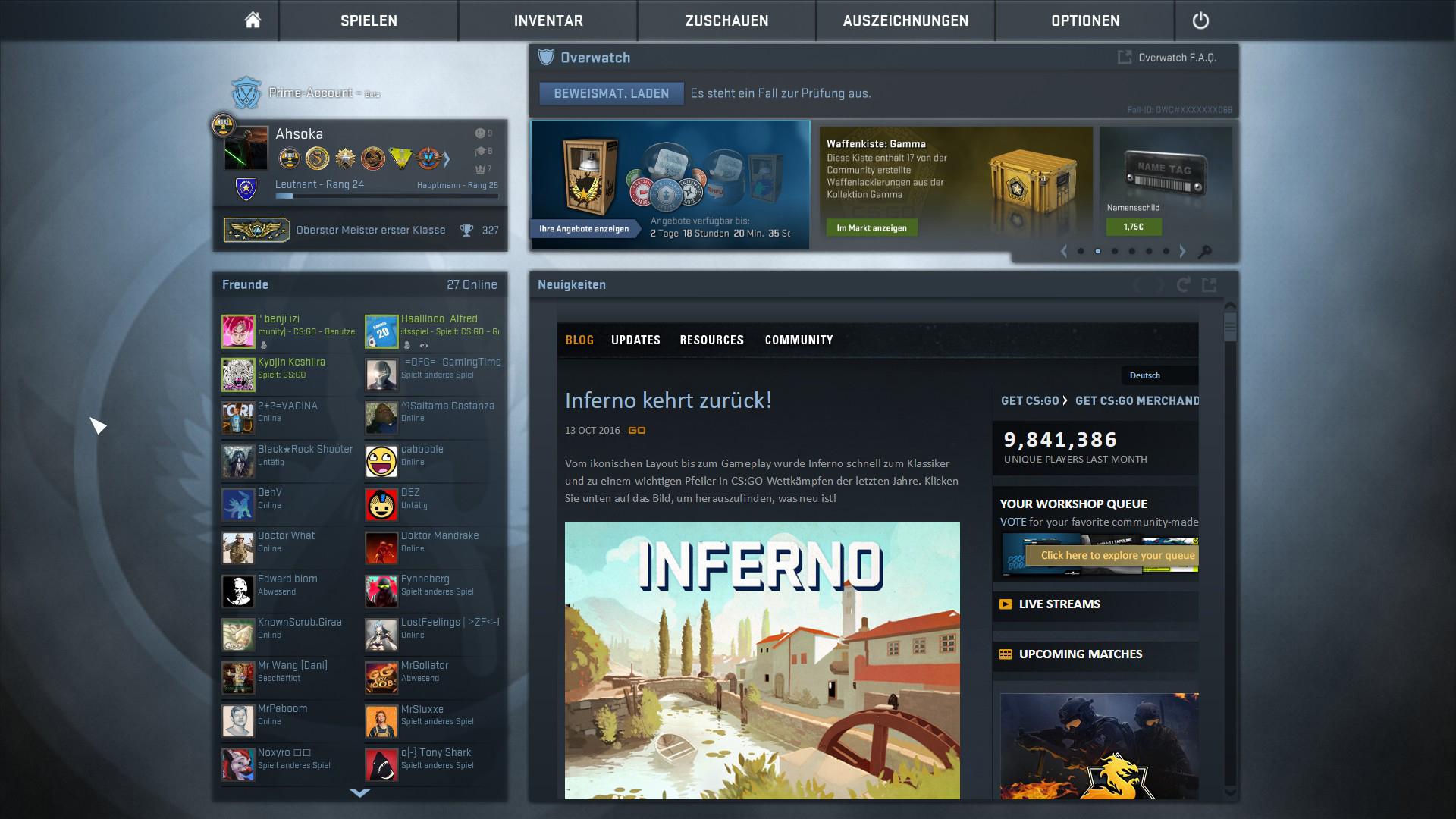Open Overwatch F.A.Q. external link

[1168, 58]
